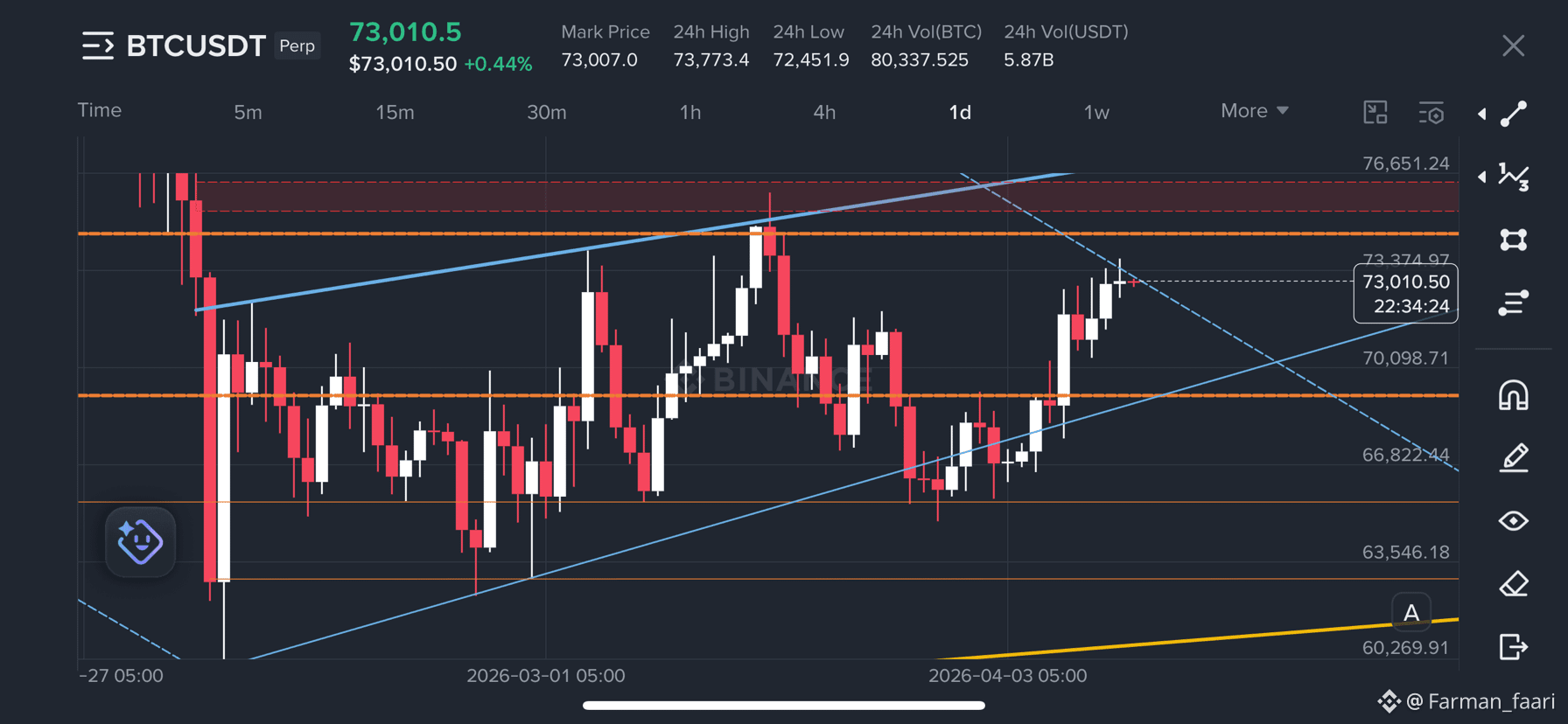1568x724 pixels.
Task: Click the countdown timer 22:34:24
Action: click(1411, 306)
